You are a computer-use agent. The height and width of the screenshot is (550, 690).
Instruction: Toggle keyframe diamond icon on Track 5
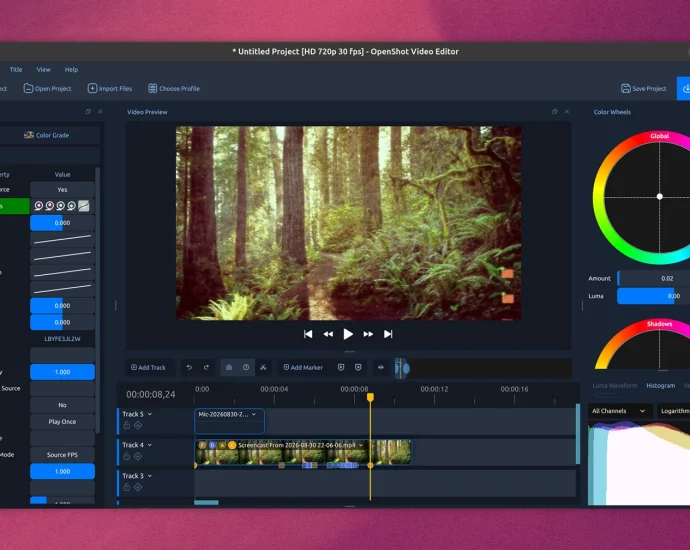(x=138, y=425)
